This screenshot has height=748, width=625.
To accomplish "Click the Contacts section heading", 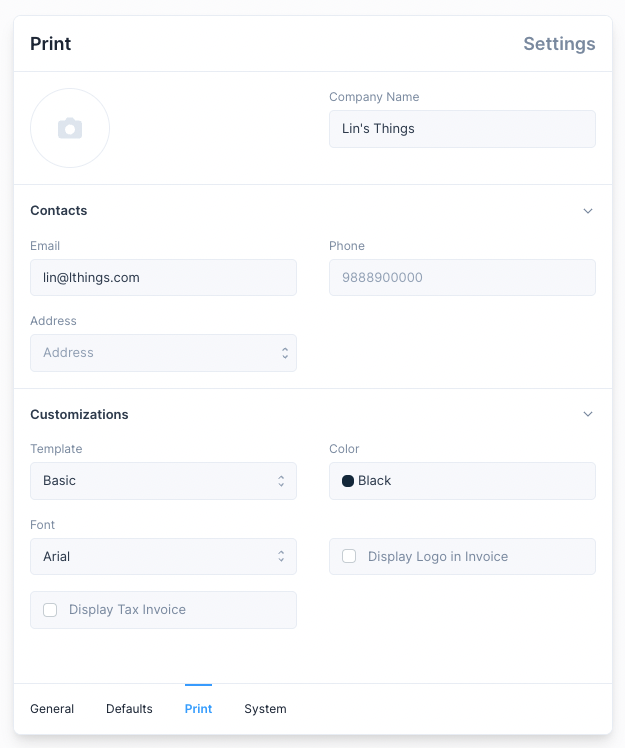I will pos(59,211).
